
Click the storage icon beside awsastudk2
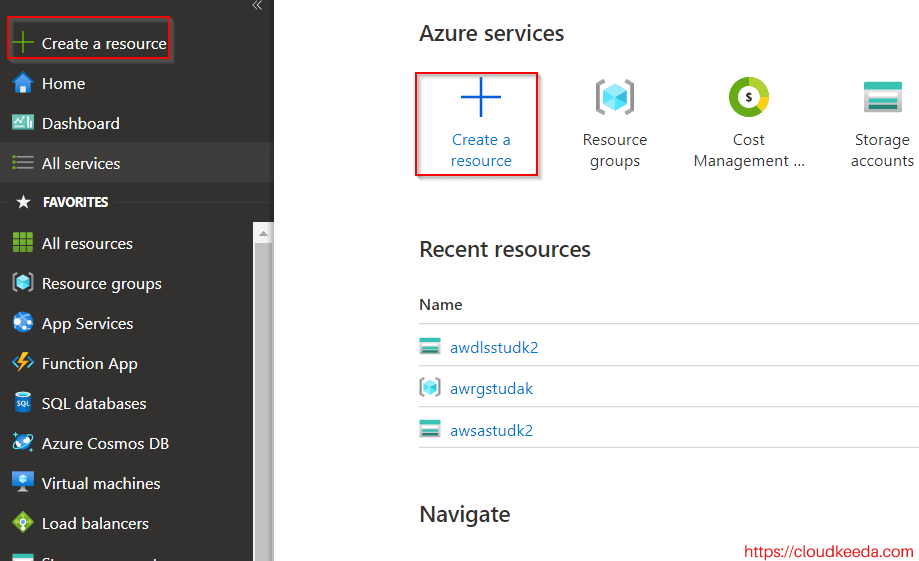pos(430,429)
